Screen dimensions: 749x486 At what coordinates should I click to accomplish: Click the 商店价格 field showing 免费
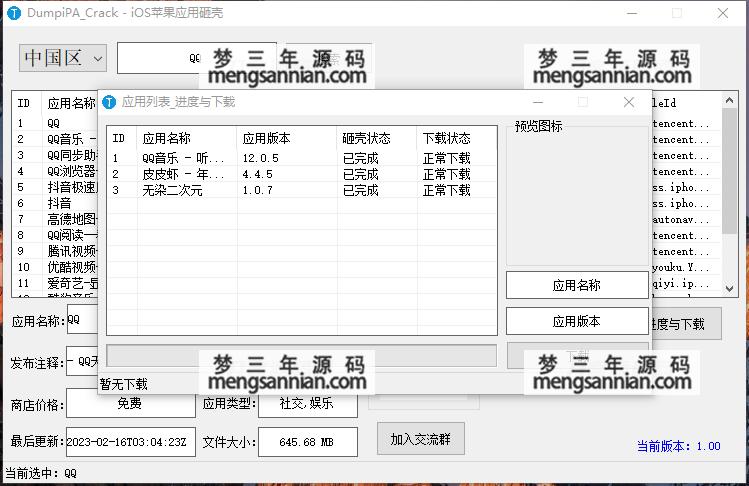(x=131, y=403)
